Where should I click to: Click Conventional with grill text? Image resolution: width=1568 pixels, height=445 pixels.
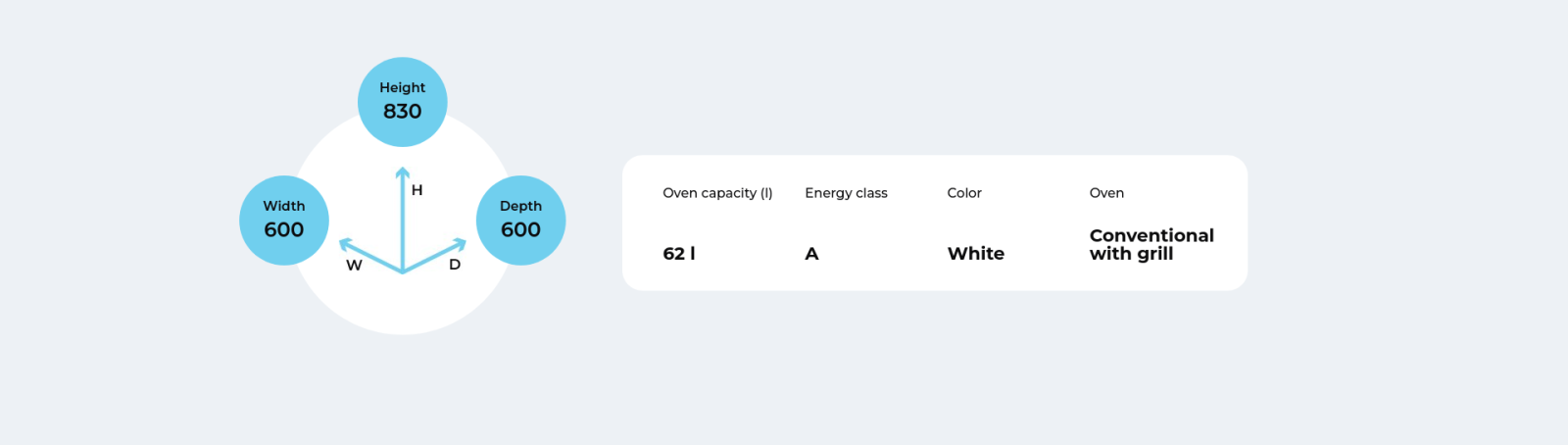coord(1151,244)
